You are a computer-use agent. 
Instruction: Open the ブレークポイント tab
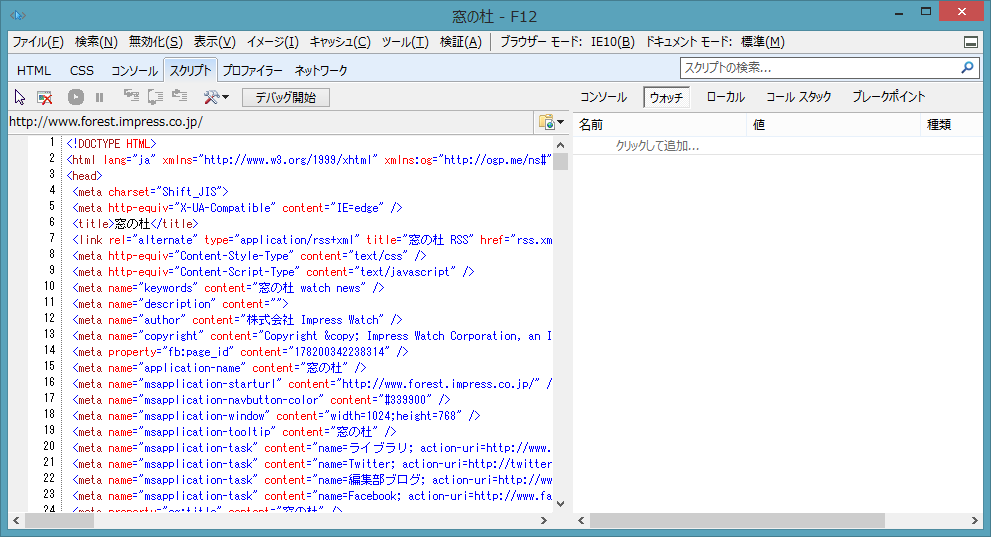click(x=889, y=97)
